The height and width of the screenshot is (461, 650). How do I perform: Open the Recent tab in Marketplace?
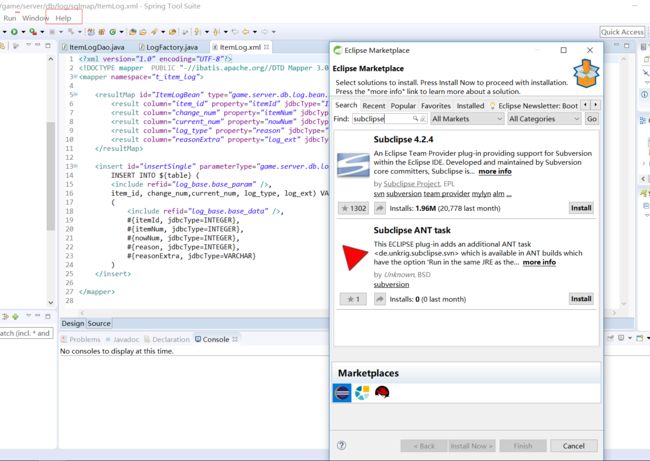point(374,106)
